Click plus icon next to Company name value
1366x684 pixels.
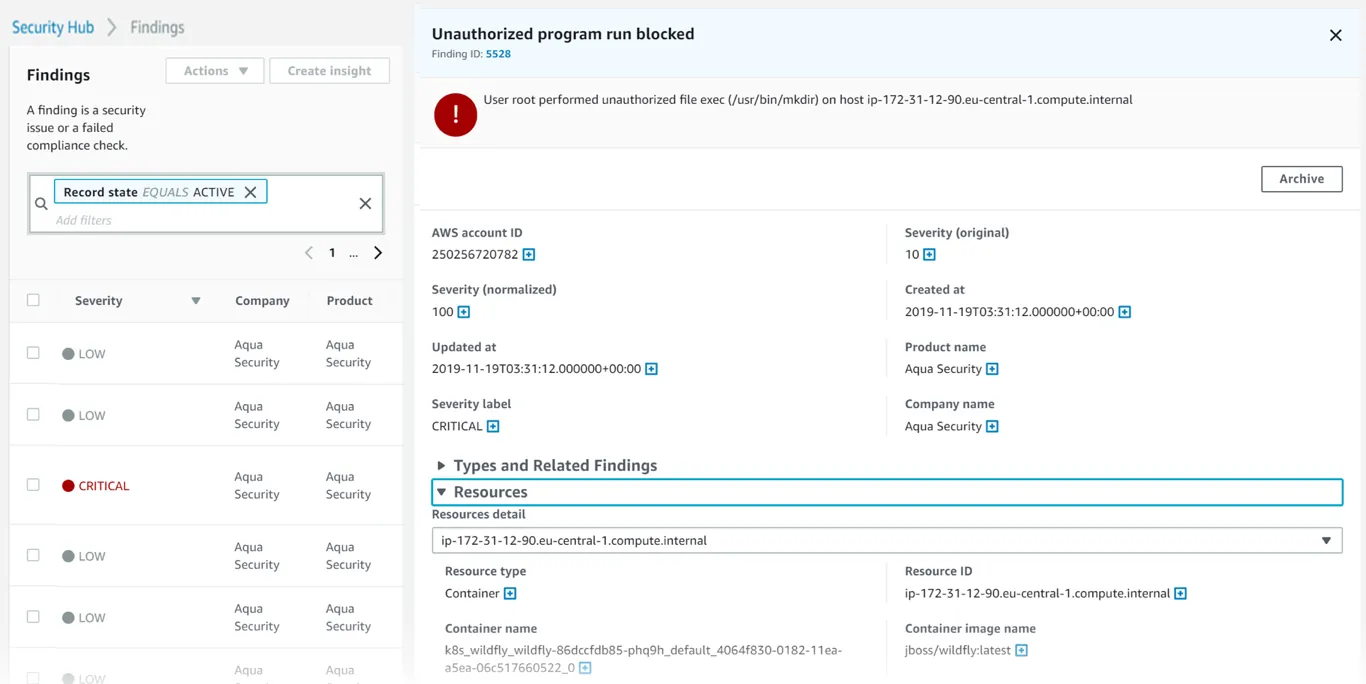tap(992, 426)
